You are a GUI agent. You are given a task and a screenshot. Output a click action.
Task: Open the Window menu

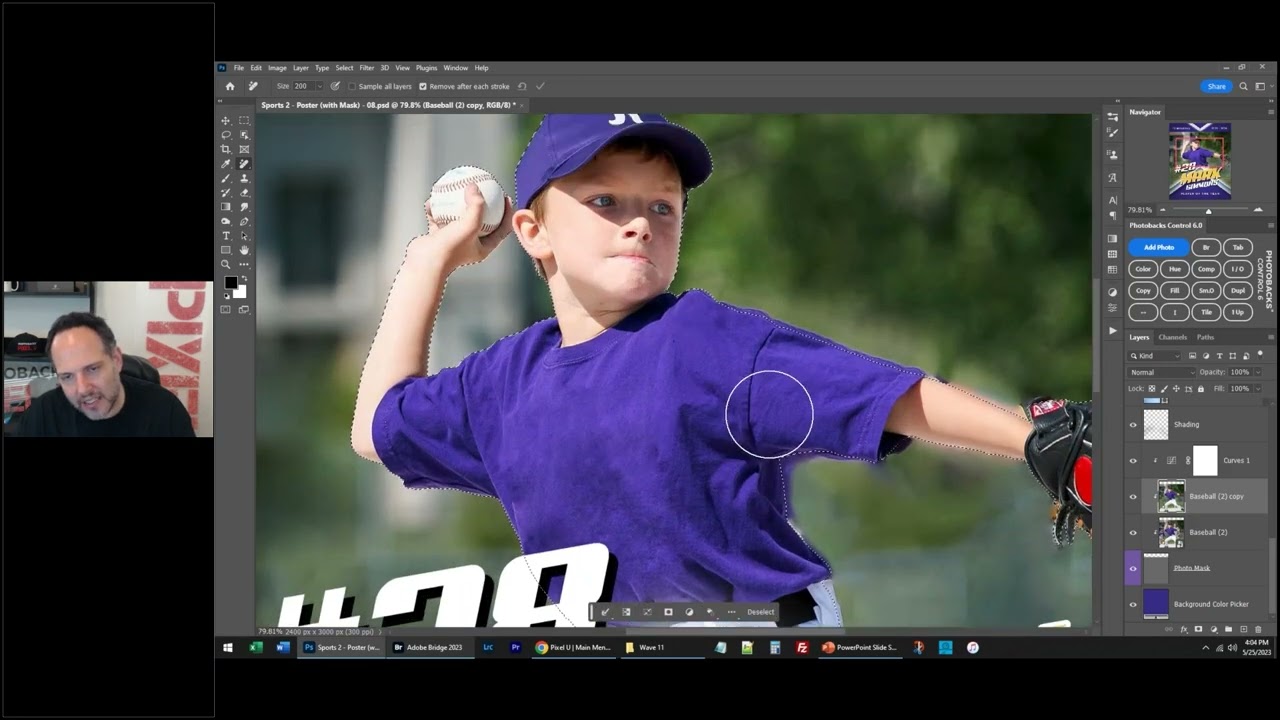pyautogui.click(x=455, y=68)
